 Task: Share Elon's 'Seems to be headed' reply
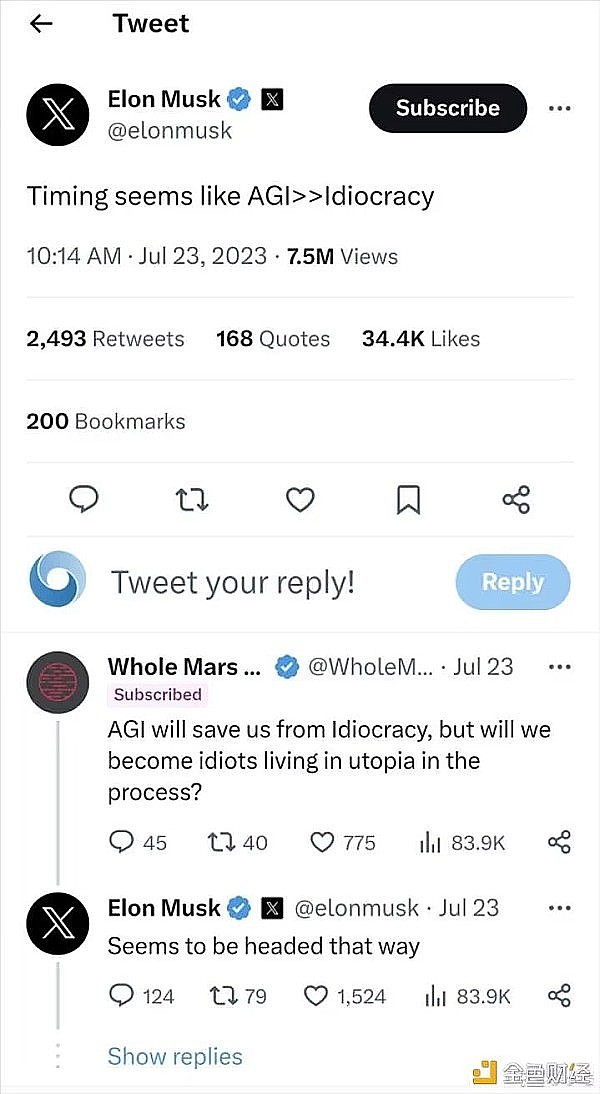tap(560, 995)
